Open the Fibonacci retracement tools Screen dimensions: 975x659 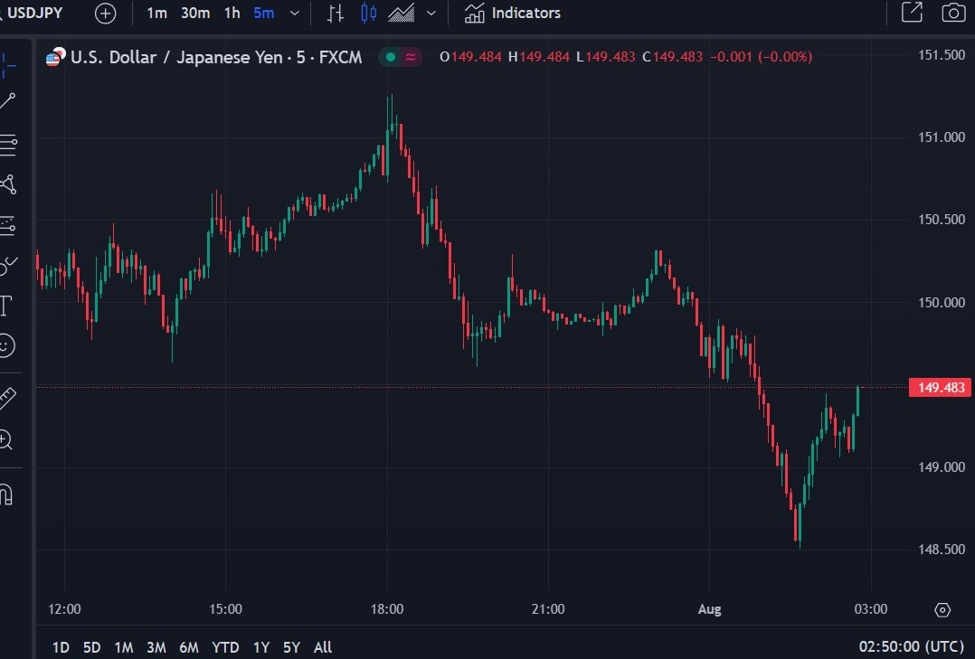click(x=8, y=145)
